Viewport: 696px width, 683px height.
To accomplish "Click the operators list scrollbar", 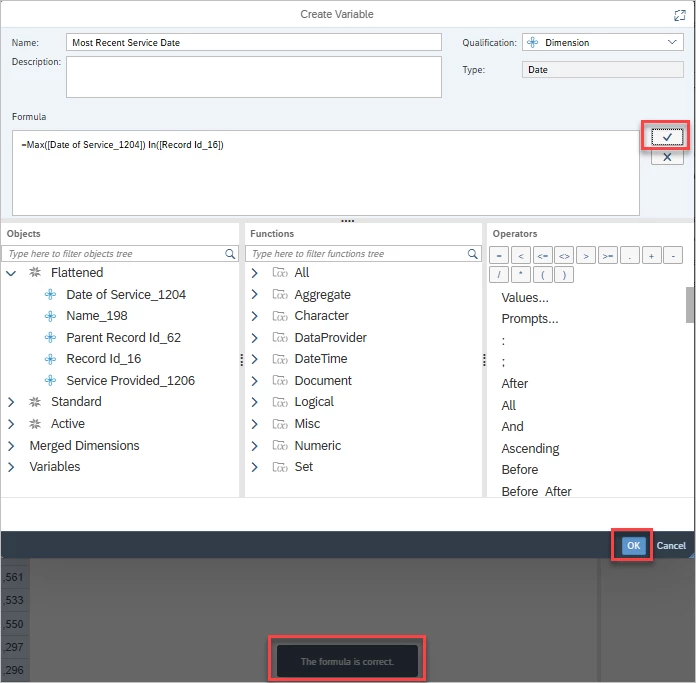I will [690, 304].
